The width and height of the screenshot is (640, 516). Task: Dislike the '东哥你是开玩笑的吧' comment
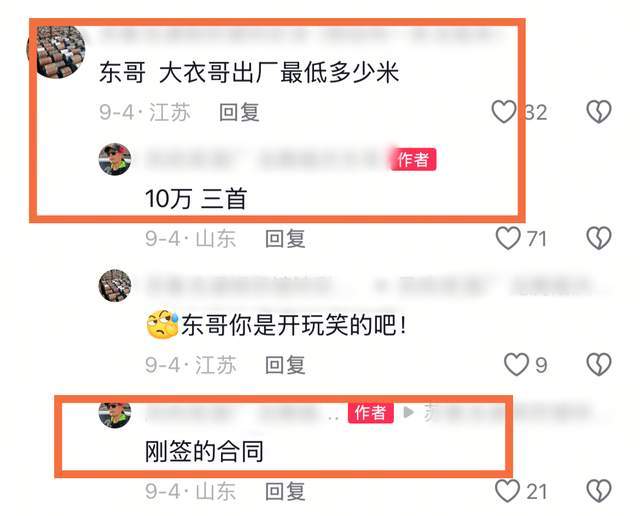pos(599,365)
